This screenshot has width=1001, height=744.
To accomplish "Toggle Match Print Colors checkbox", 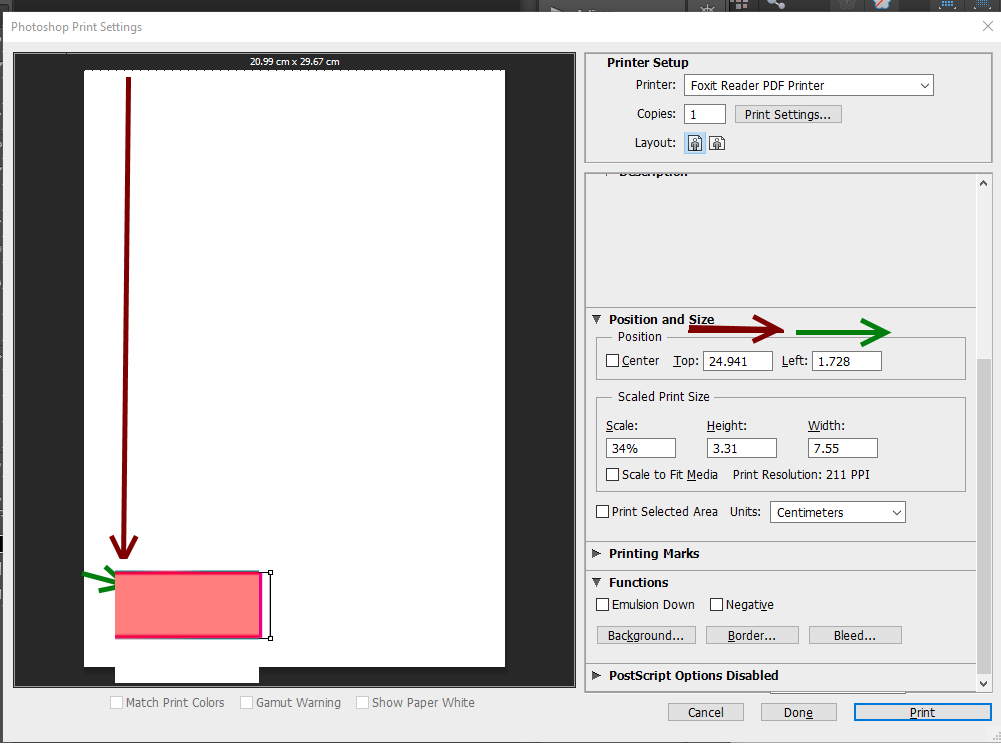I will pyautogui.click(x=116, y=702).
